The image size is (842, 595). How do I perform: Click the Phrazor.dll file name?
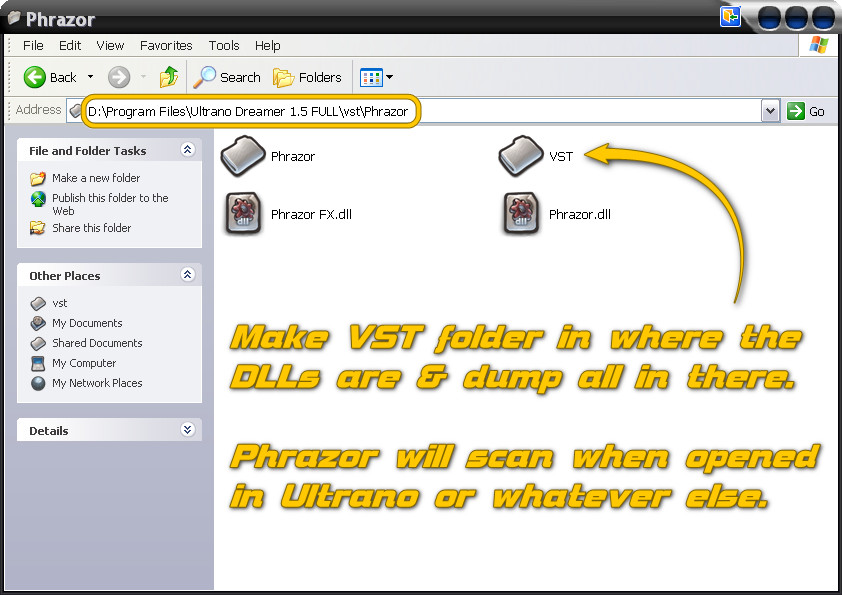click(579, 214)
